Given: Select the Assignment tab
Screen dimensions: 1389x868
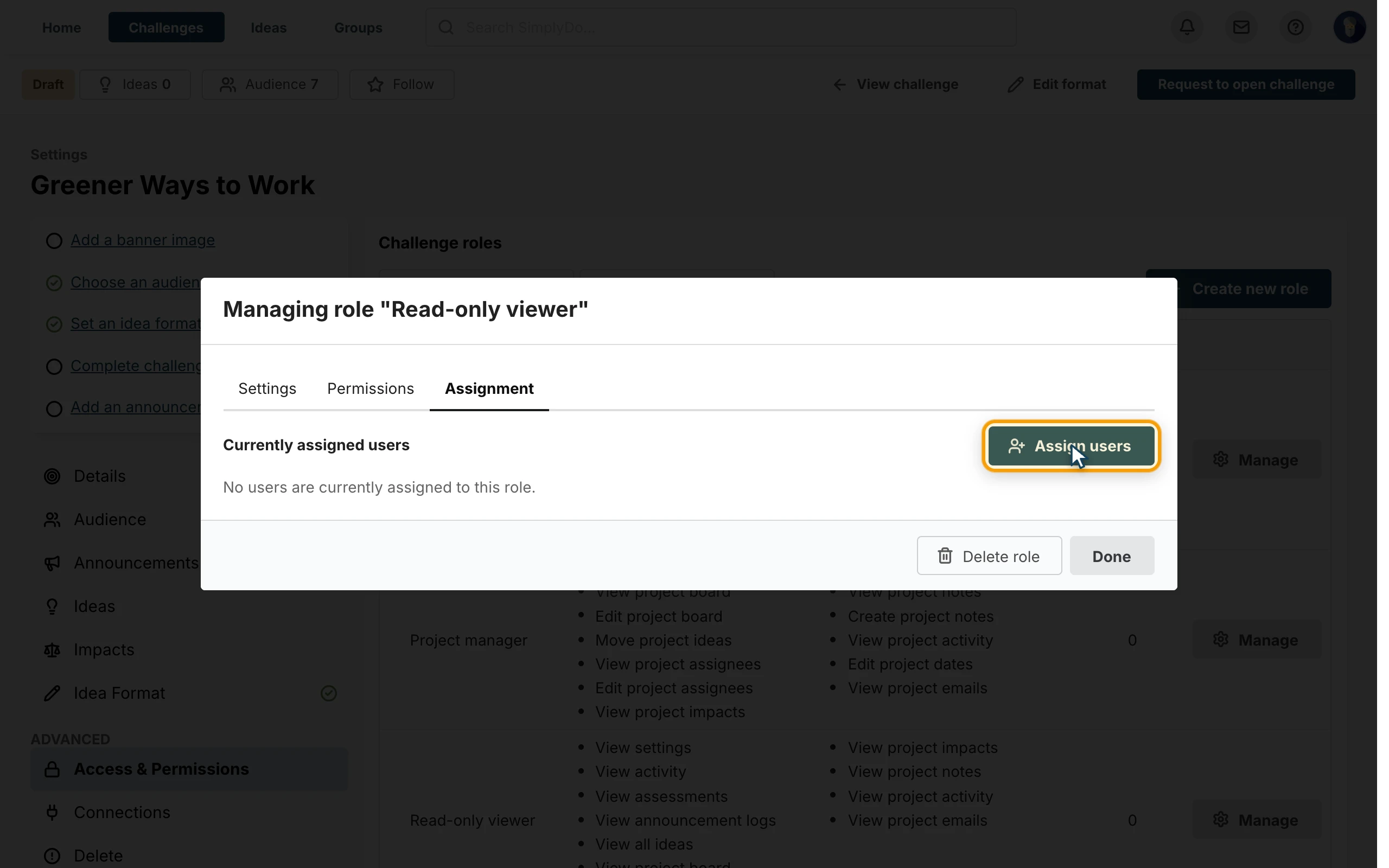Looking at the screenshot, I should coord(489,388).
